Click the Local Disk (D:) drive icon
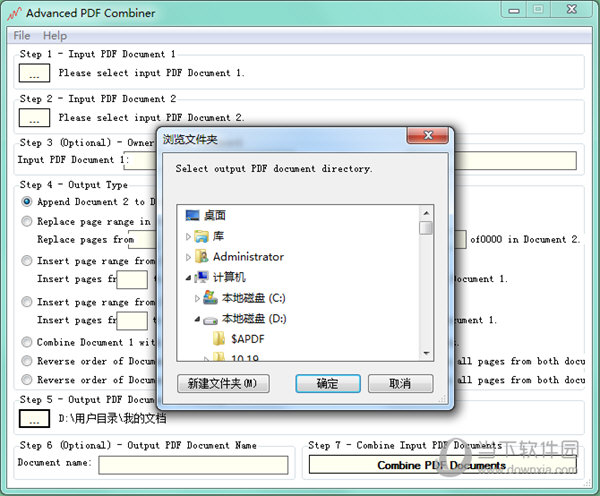The width and height of the screenshot is (600, 496). point(210,320)
